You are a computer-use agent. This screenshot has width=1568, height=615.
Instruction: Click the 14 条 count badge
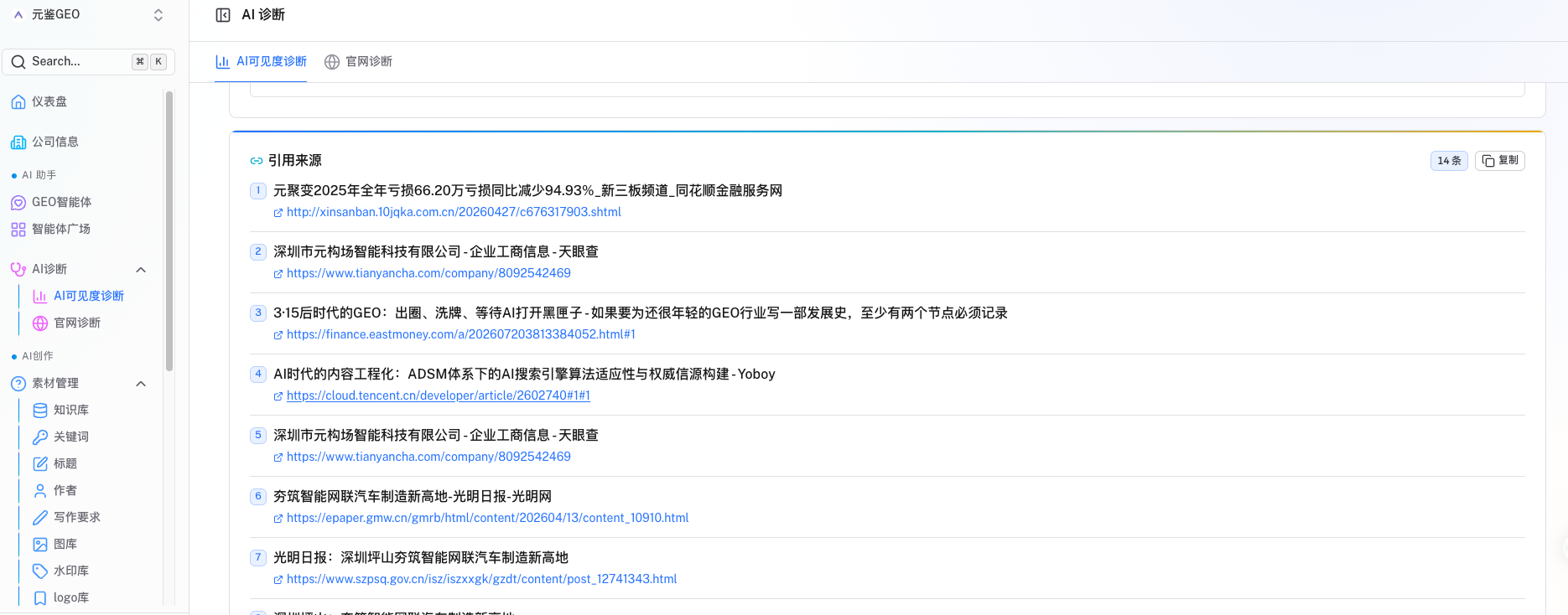coord(1449,160)
